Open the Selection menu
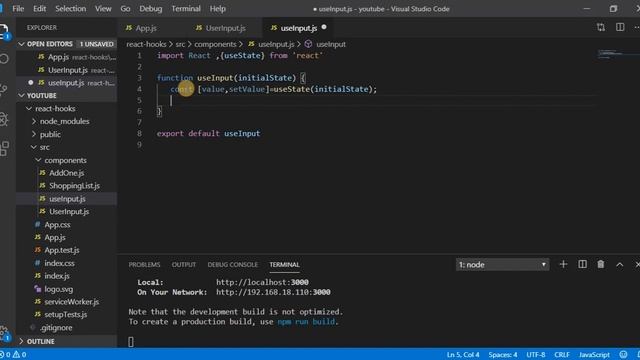640x360 pixels. click(71, 9)
